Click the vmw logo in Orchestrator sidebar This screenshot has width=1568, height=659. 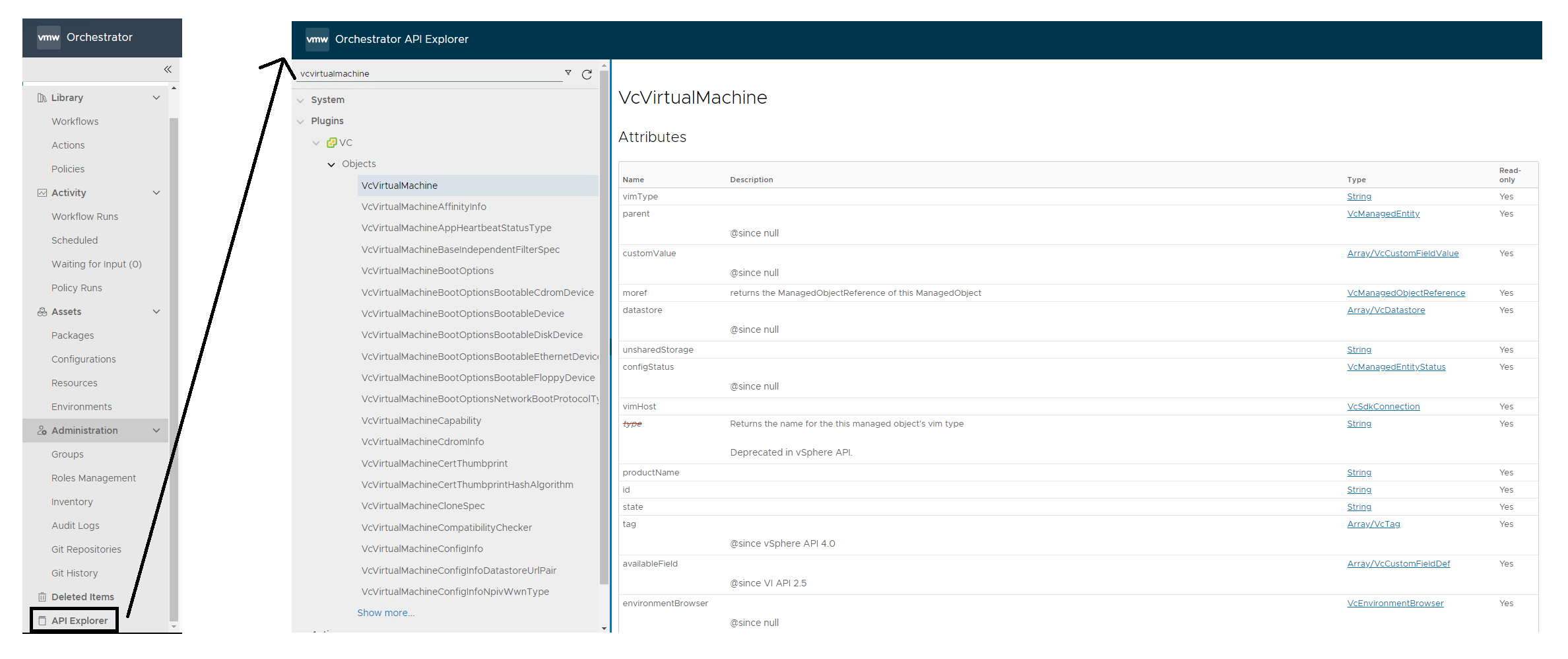(x=48, y=38)
